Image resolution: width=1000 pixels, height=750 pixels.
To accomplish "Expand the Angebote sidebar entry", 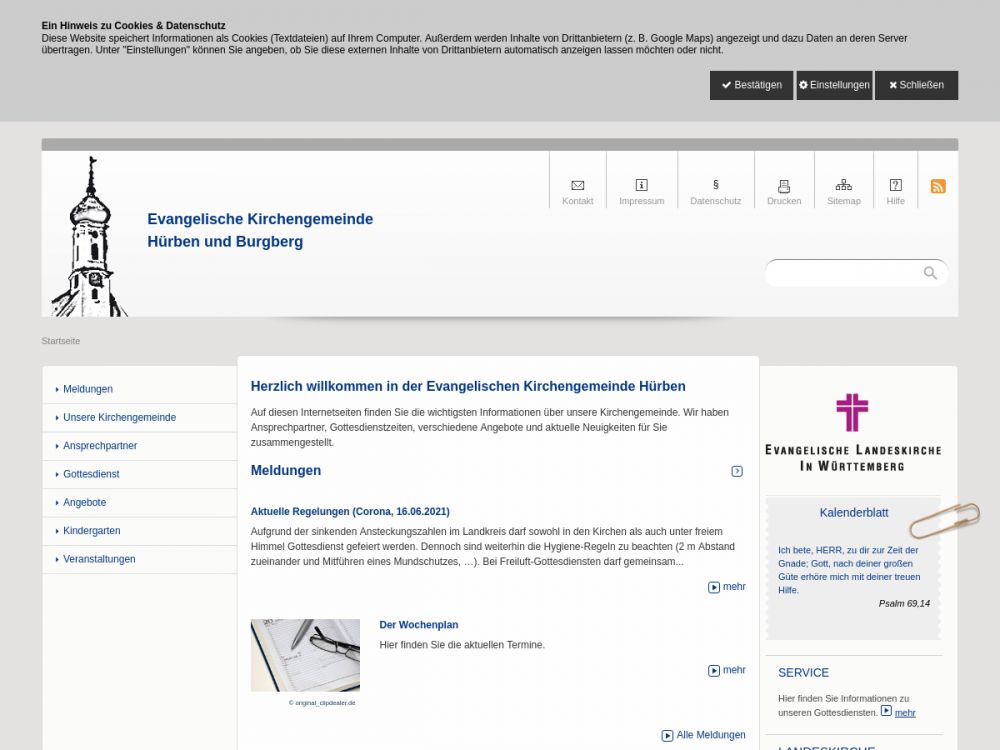I will tap(84, 502).
